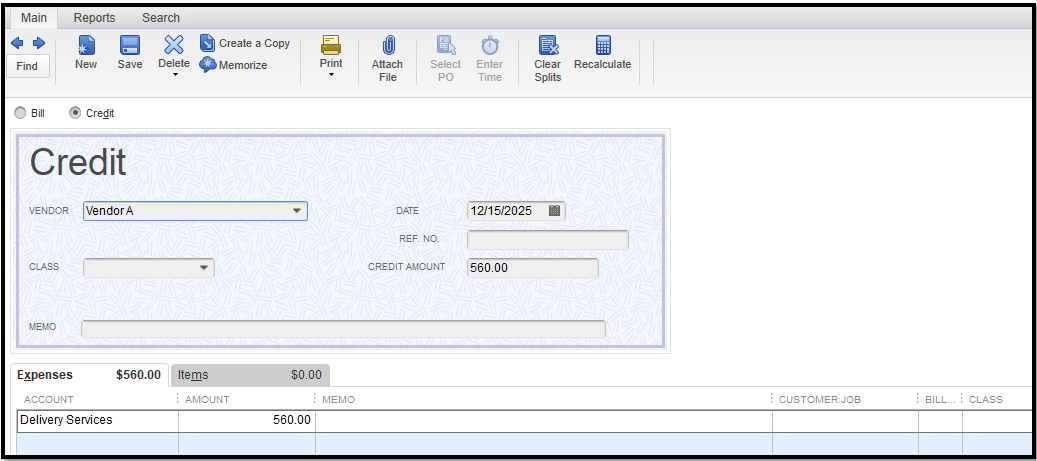Click the MEMO column header
Viewport: 1037px width, 461px height.
[338, 399]
